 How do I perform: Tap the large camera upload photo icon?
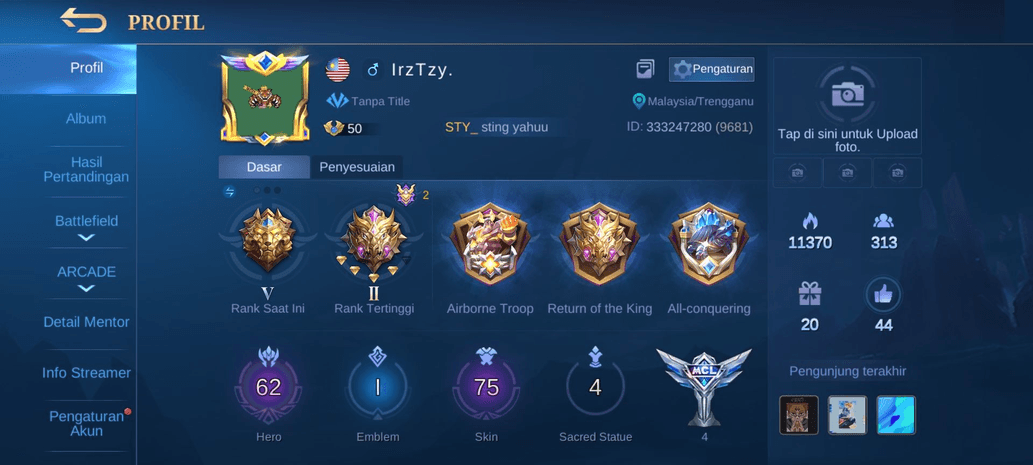click(x=847, y=94)
